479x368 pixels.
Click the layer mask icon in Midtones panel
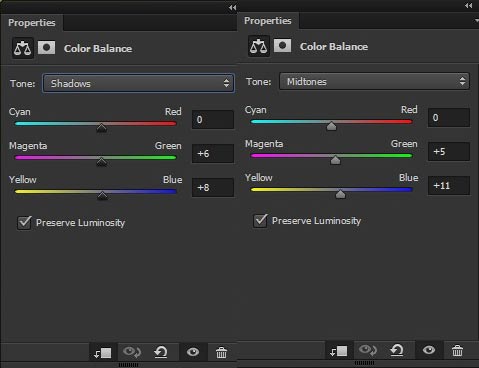coord(282,46)
